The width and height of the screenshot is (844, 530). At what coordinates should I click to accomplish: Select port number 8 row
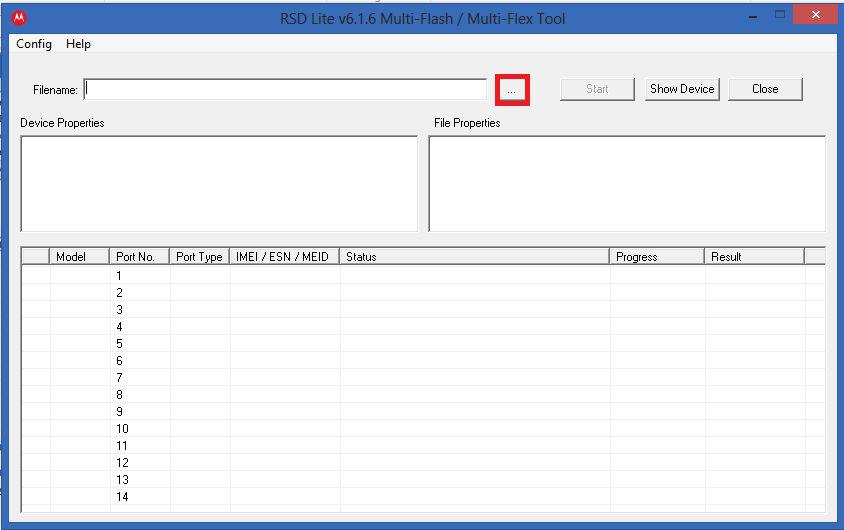(423, 395)
